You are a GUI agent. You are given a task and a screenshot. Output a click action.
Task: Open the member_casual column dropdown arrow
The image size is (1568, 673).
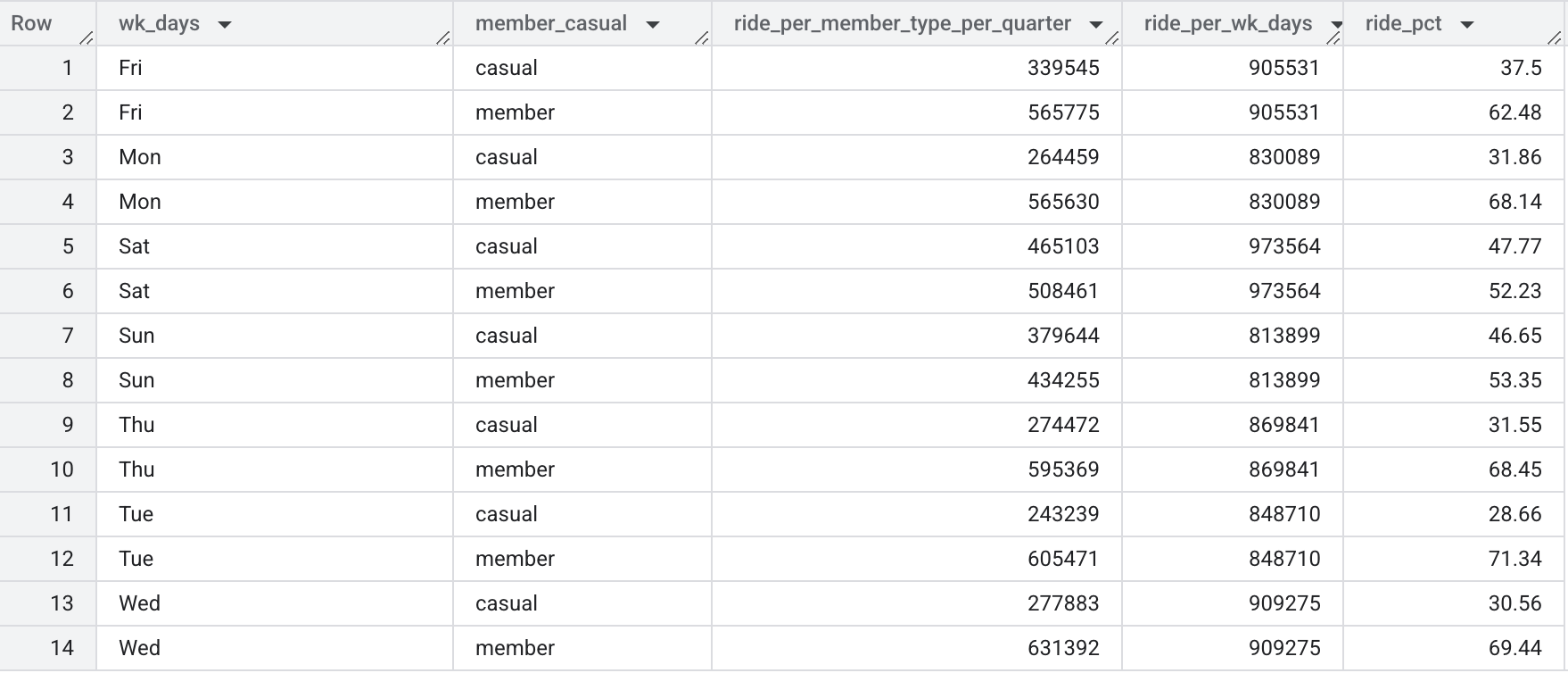[x=653, y=25]
